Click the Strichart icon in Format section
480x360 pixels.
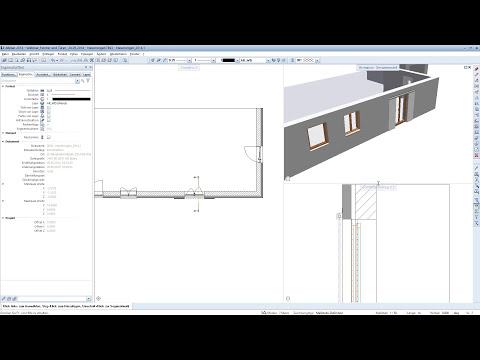[42, 95]
